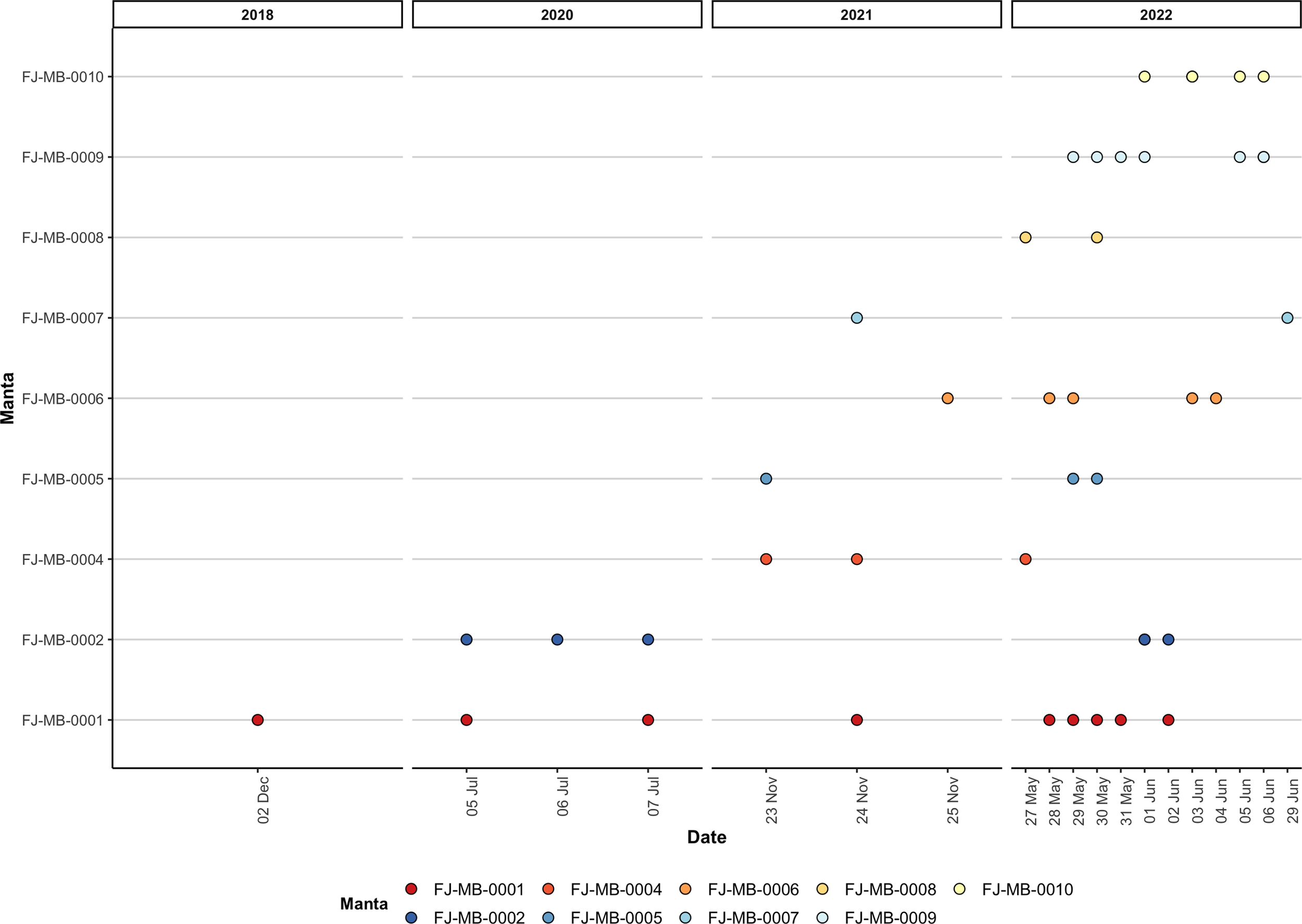Select the FJ-MB-0002 y-axis label
This screenshot has width=1302, height=924.
point(62,640)
